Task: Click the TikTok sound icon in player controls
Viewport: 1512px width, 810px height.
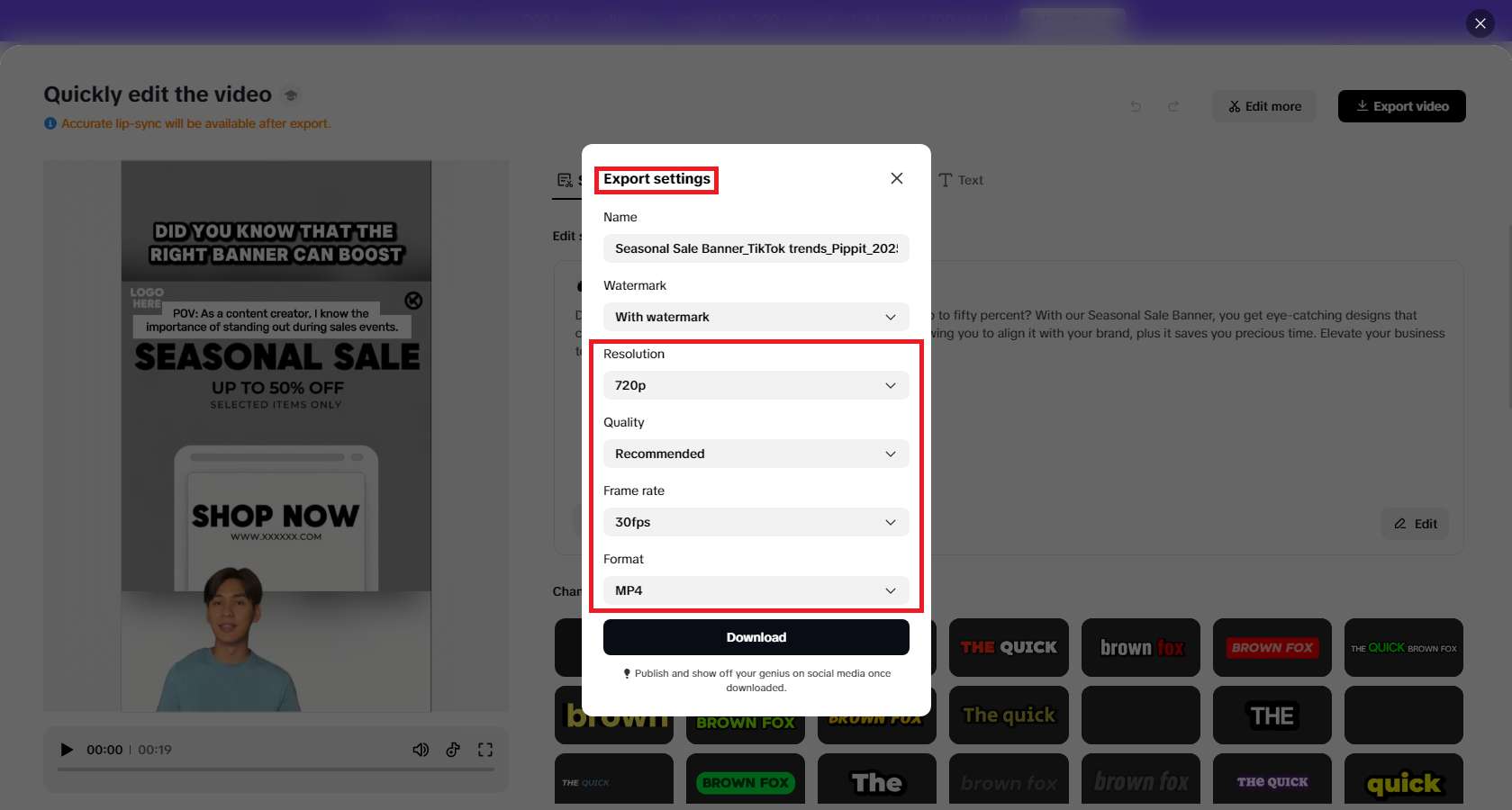Action: [x=453, y=749]
